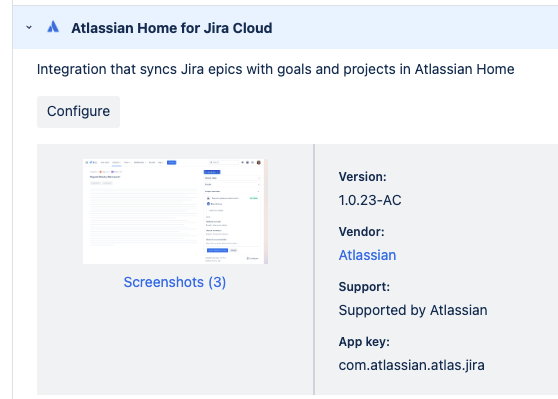This screenshot has width=558, height=399.
Task: Click the integration description sentence
Action: click(275, 69)
